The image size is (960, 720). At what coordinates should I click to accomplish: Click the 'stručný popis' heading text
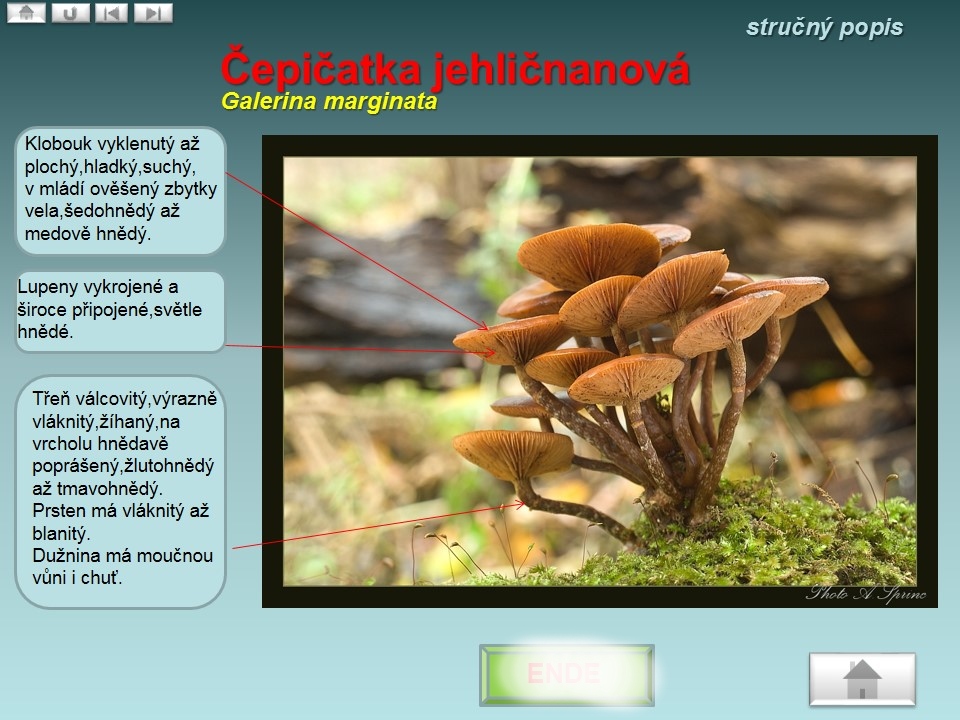pos(824,28)
